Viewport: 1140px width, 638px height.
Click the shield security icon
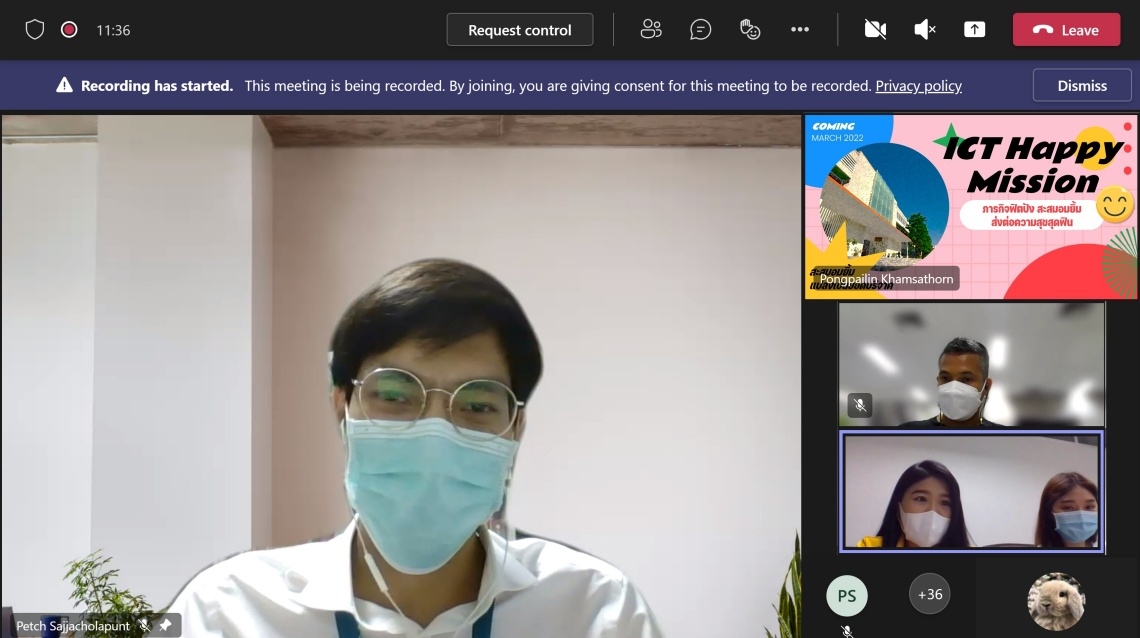click(x=35, y=30)
